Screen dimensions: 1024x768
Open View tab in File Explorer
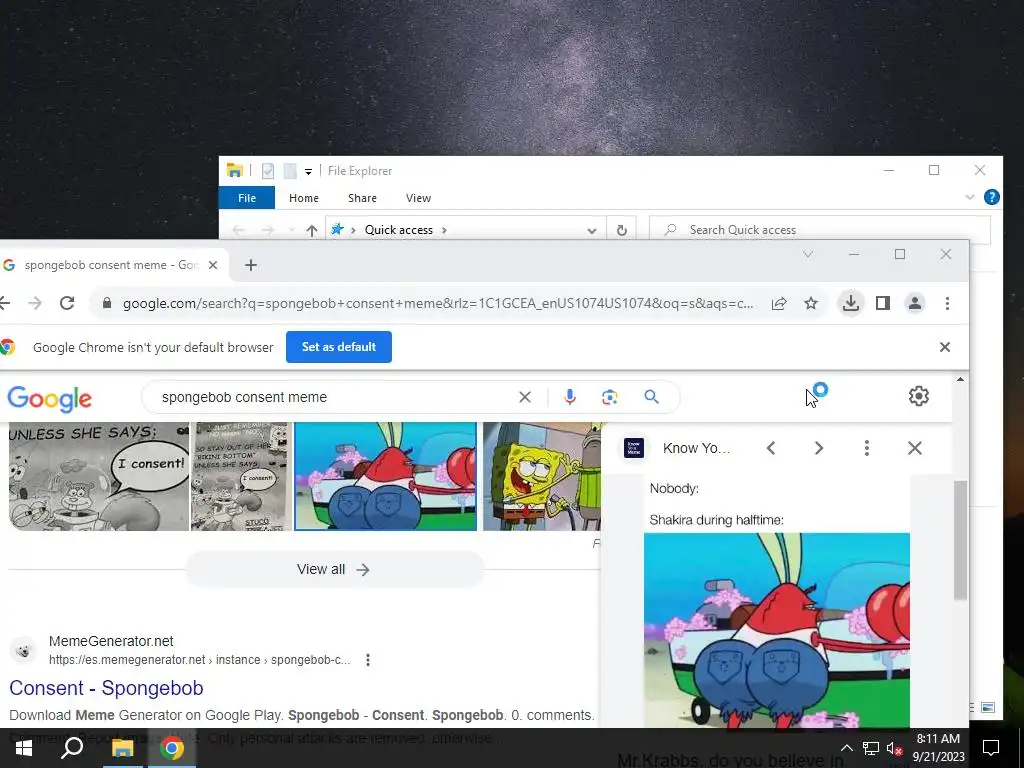click(x=418, y=198)
